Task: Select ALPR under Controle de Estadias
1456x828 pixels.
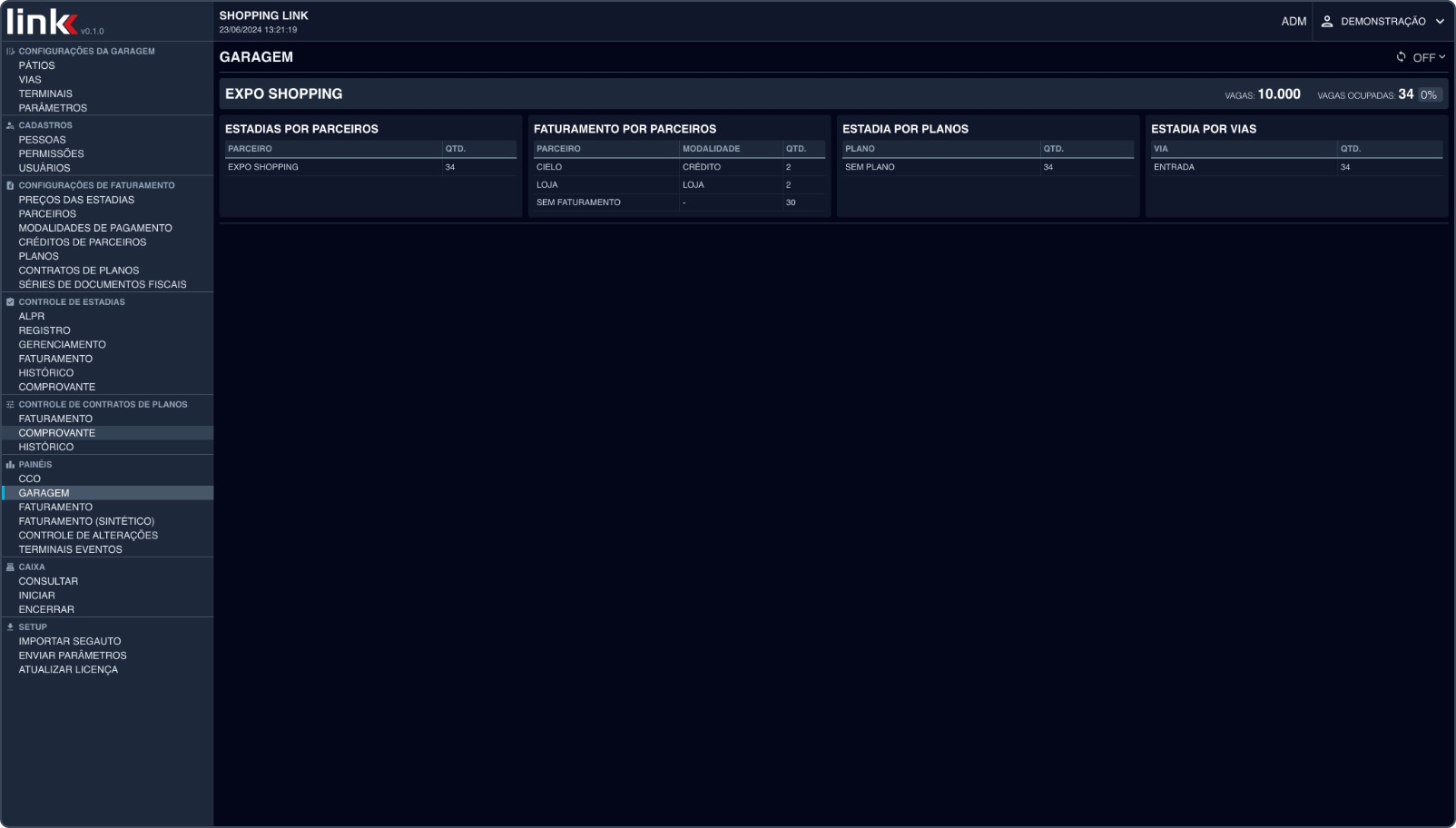Action: [107, 317]
